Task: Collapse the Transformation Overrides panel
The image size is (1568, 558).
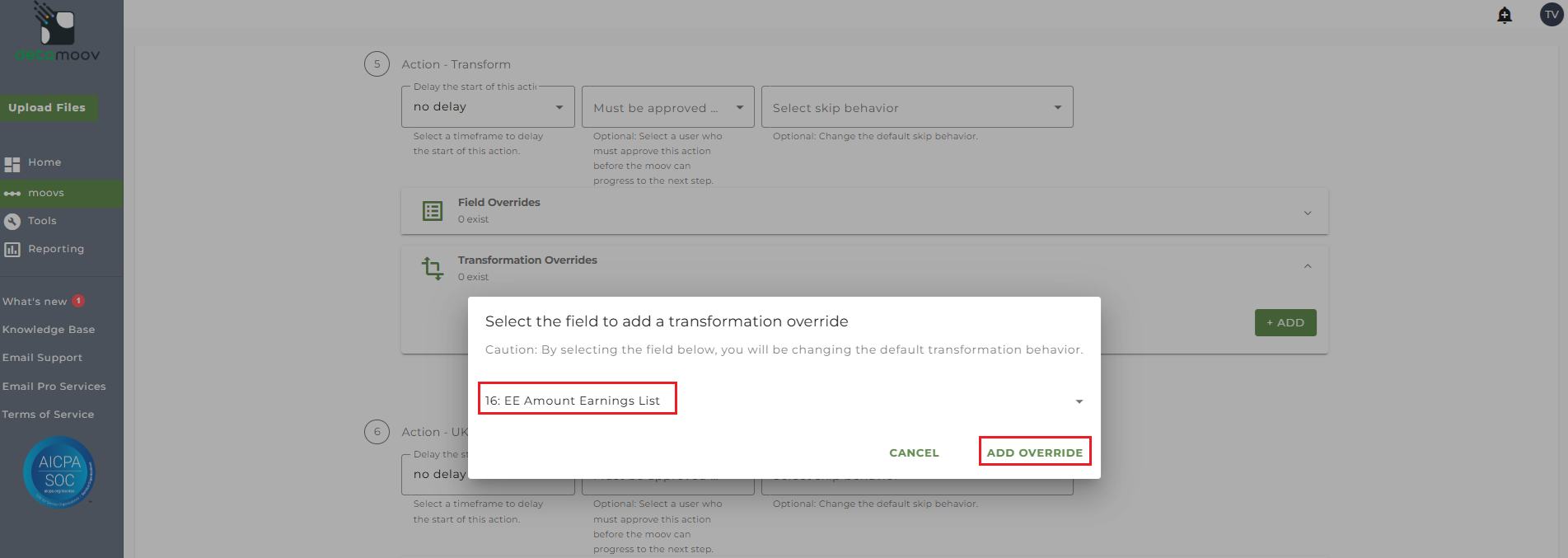Action: click(x=1307, y=266)
